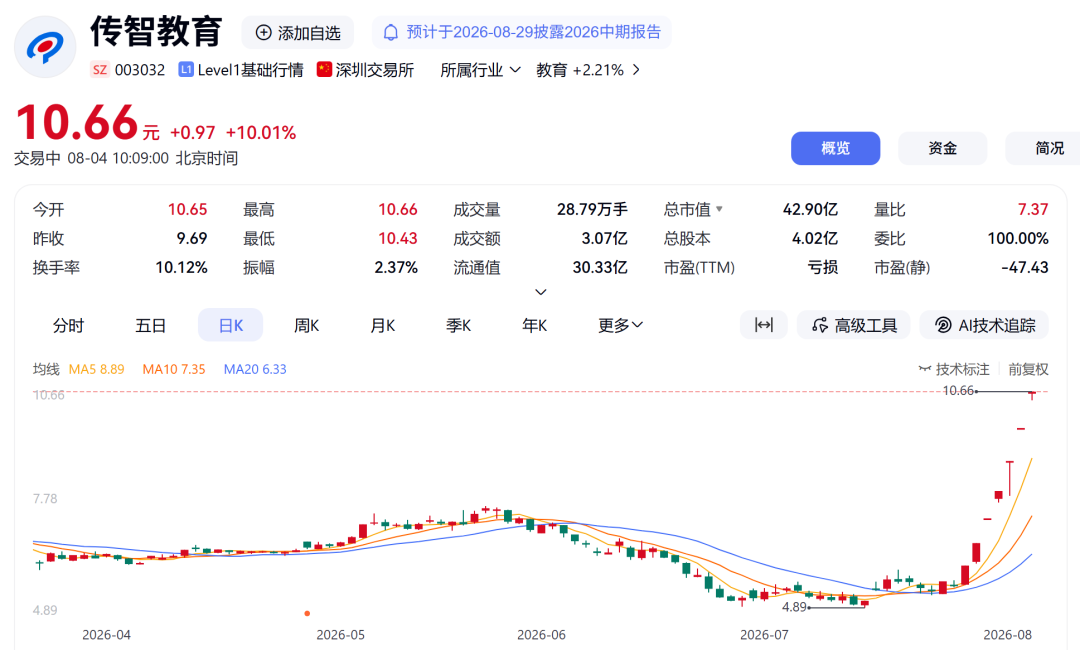Click the stock code 003032
1080x650 pixels.
(x=140, y=70)
